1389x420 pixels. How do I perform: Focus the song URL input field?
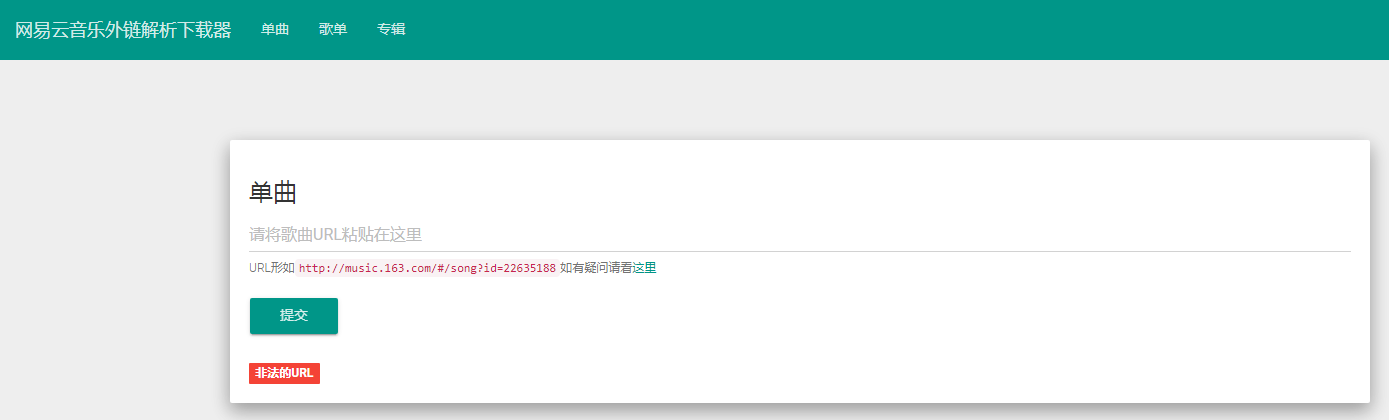point(800,235)
